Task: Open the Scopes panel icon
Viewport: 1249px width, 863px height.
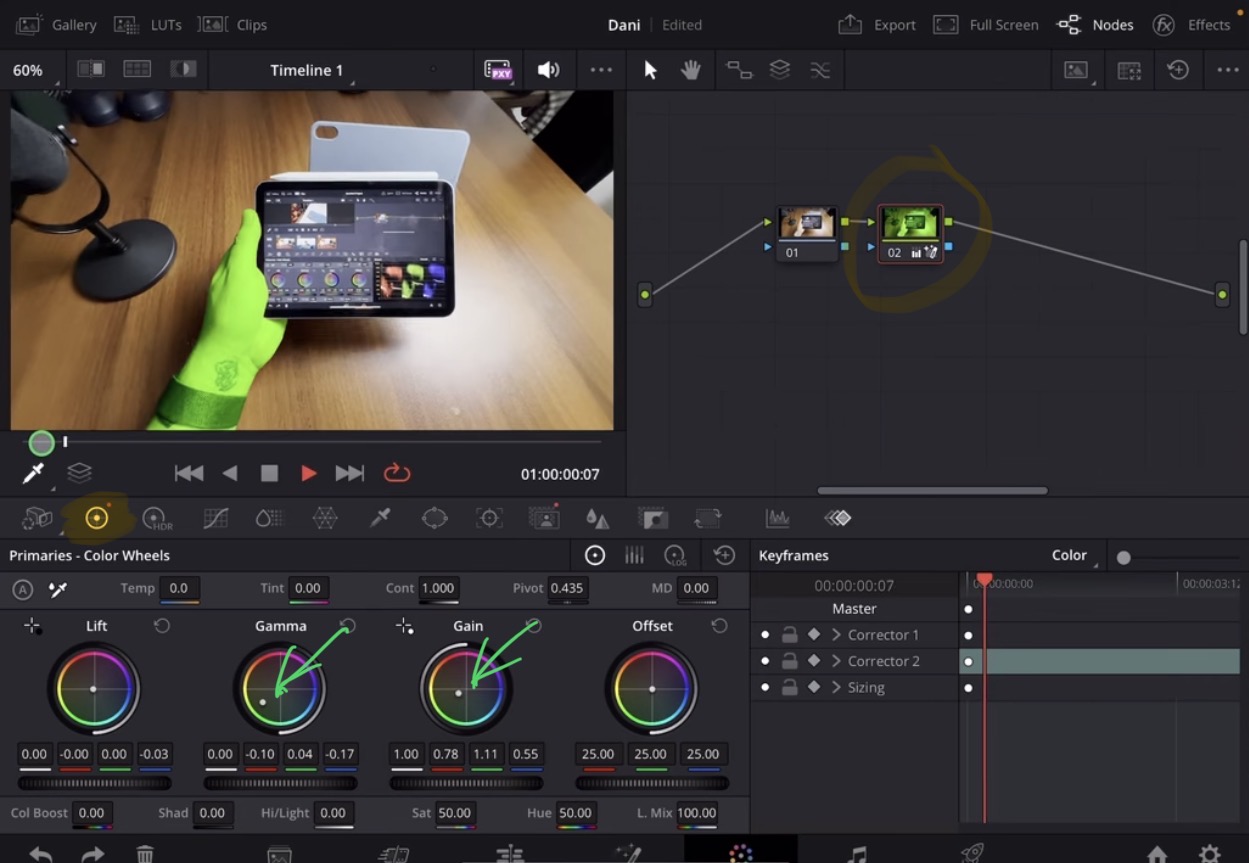Action: (777, 518)
